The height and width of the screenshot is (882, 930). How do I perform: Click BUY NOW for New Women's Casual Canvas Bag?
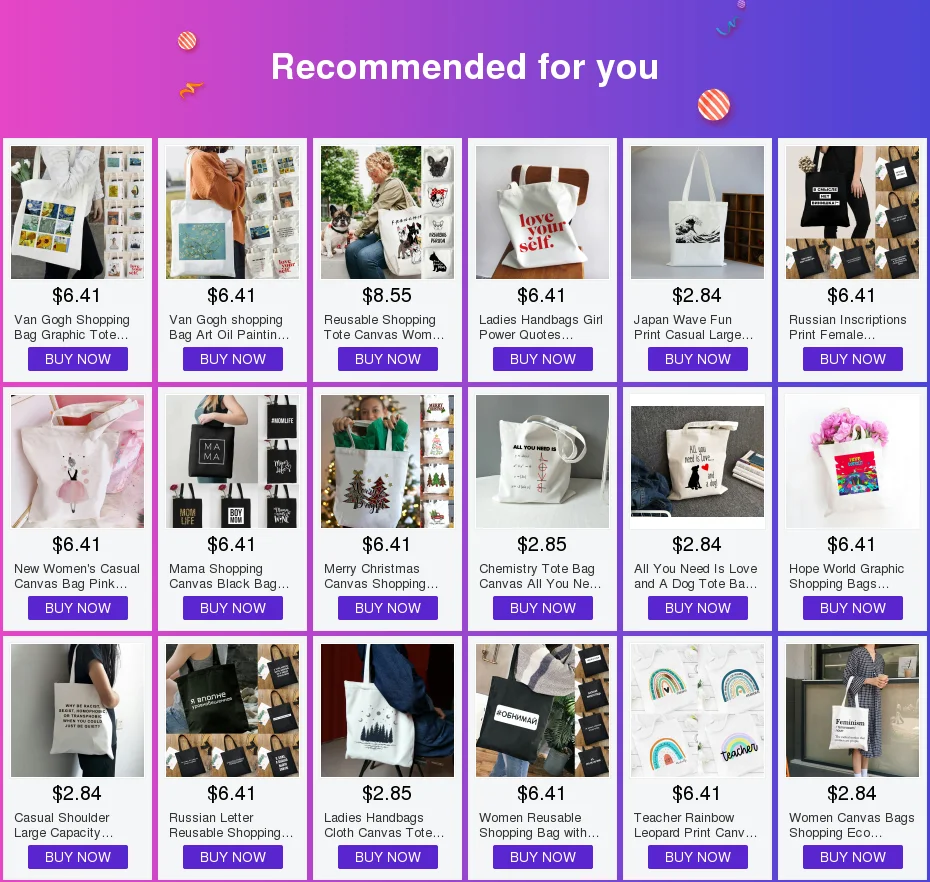[x=78, y=608]
